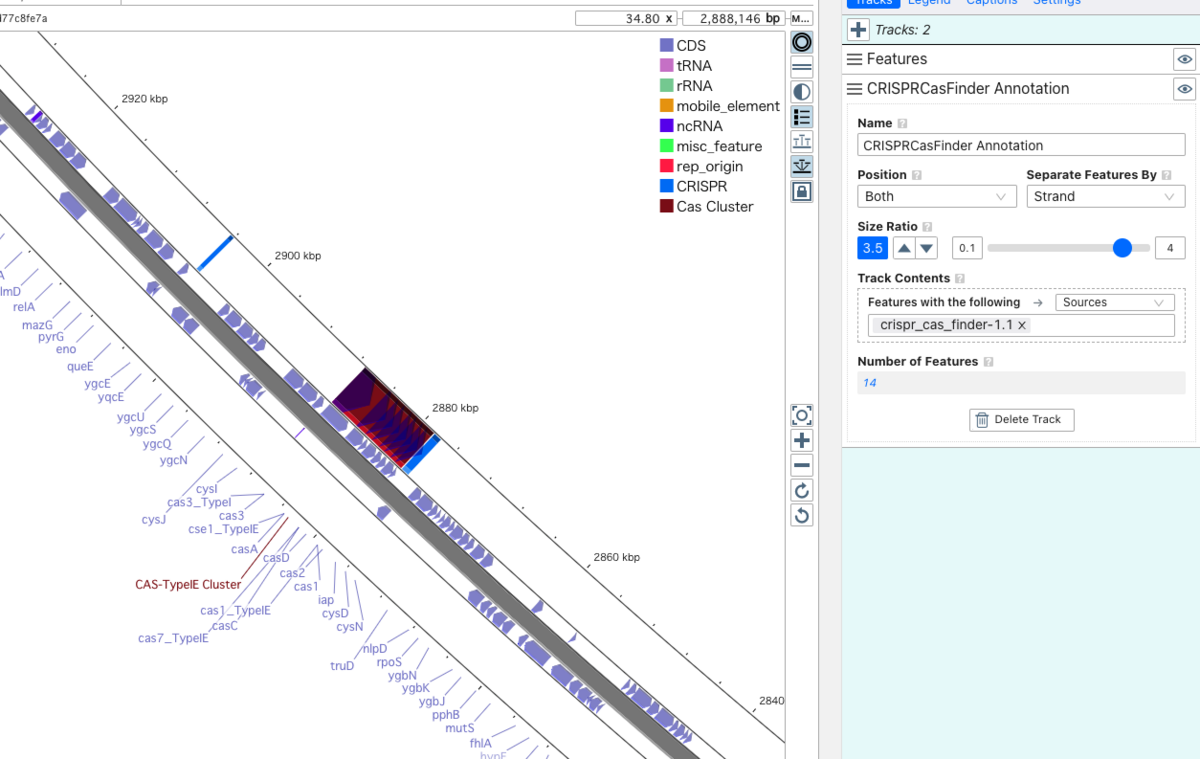Open Separate Features By dropdown (Strand)
This screenshot has height=759, width=1200.
(1106, 196)
